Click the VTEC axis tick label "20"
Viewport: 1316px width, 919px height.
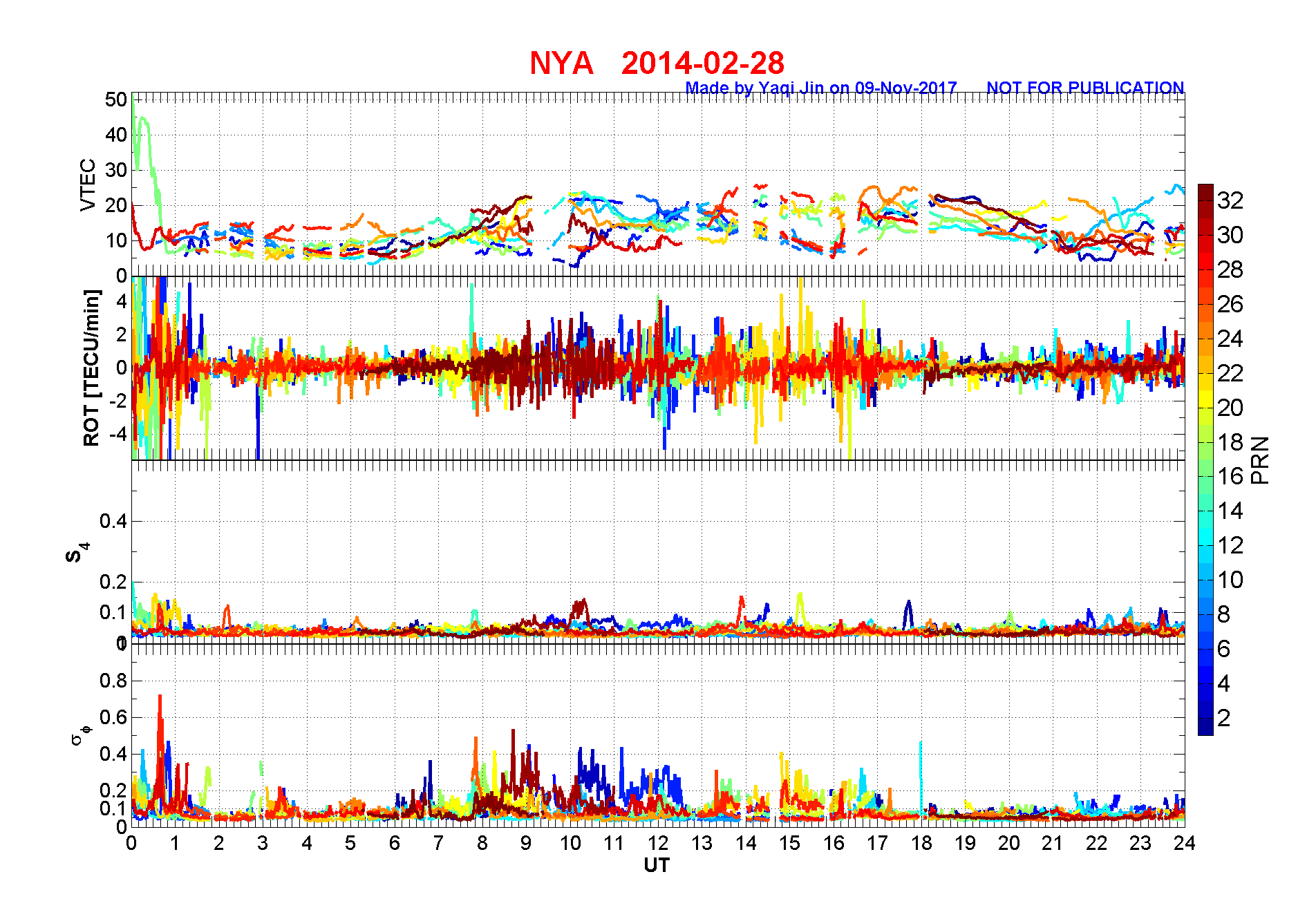[x=116, y=205]
